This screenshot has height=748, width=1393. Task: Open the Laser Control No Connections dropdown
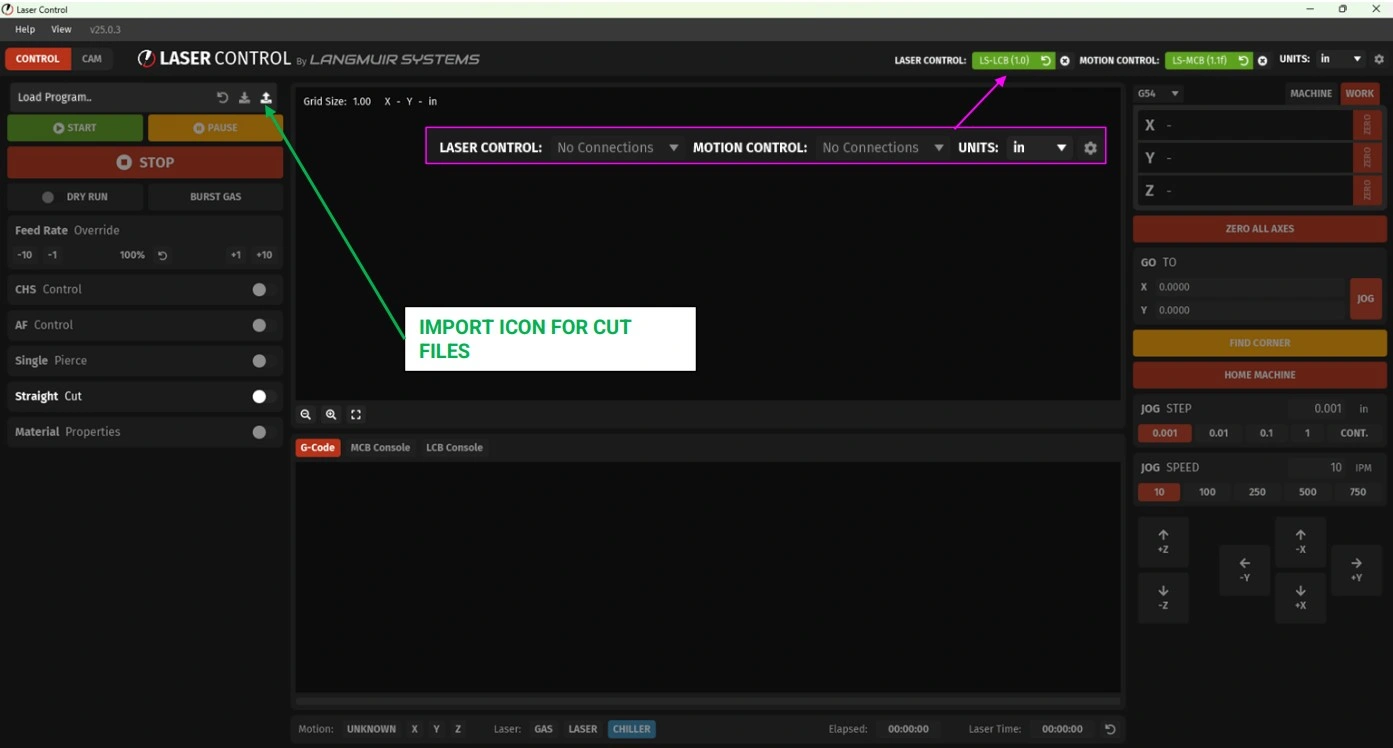[617, 148]
